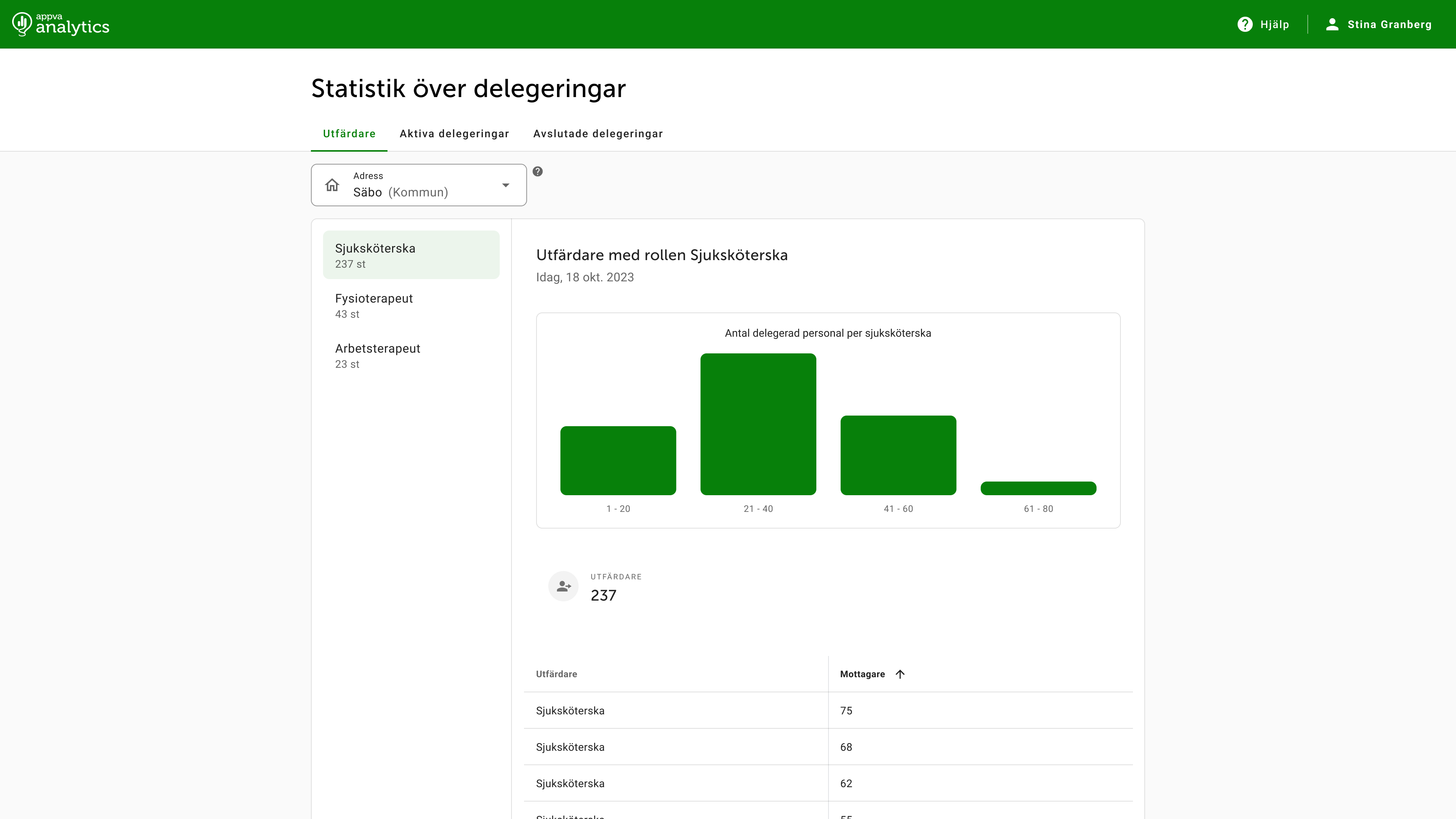Click the 61 - 80 axis label
The height and width of the screenshot is (819, 1456).
[1038, 509]
